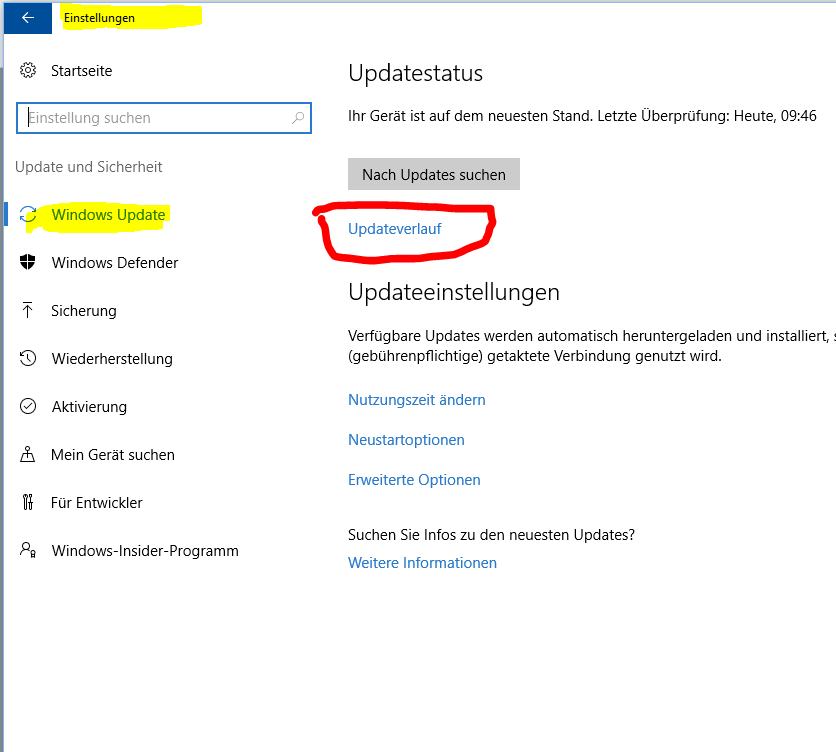Viewport: 836px width, 752px height.
Task: Click the Suchen Sie Infos question text
Action: 491,535
